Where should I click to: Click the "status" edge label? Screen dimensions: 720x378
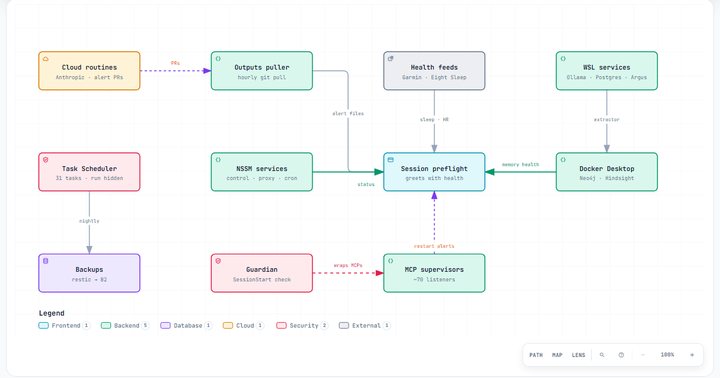[366, 184]
